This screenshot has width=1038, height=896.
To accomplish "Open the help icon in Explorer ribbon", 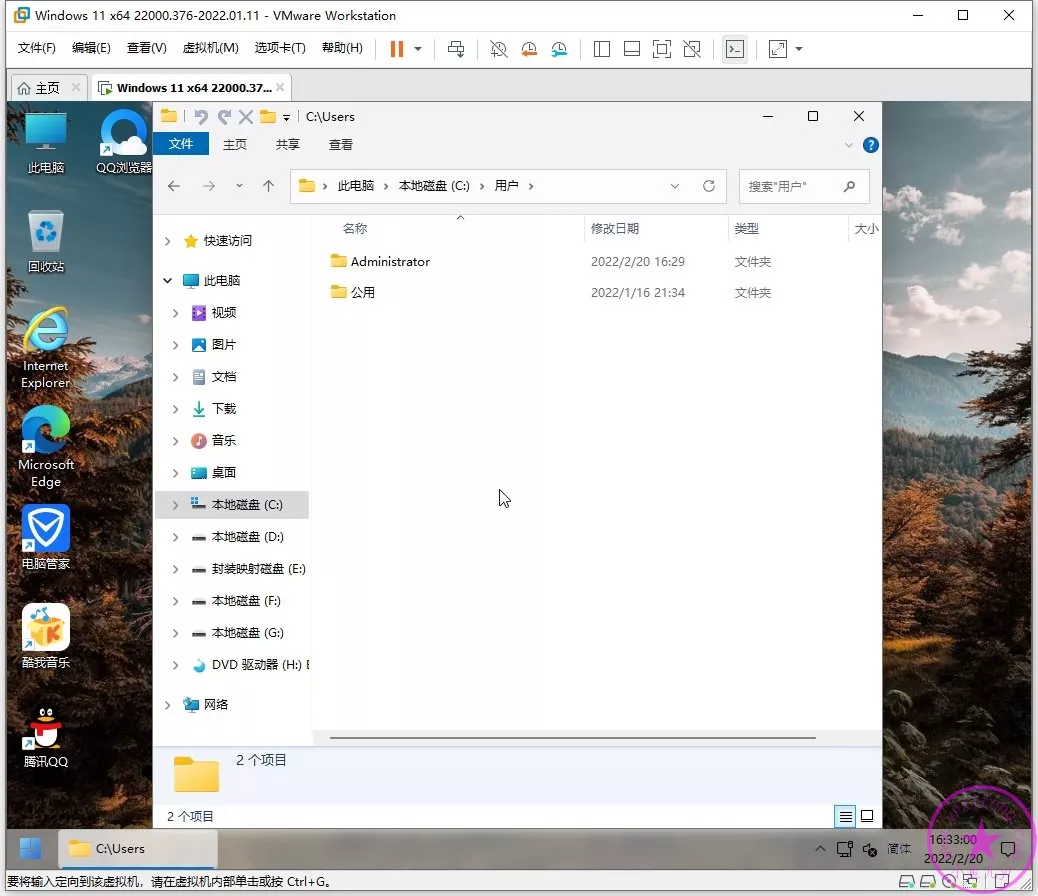I will tap(870, 145).
